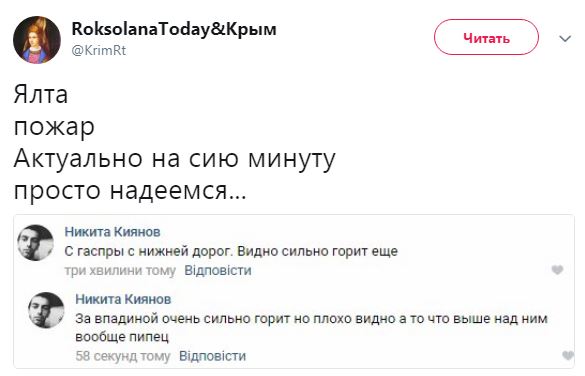This screenshot has height=376, width=585.
Task: Open second commenter's avatar photo
Action: click(x=46, y=310)
